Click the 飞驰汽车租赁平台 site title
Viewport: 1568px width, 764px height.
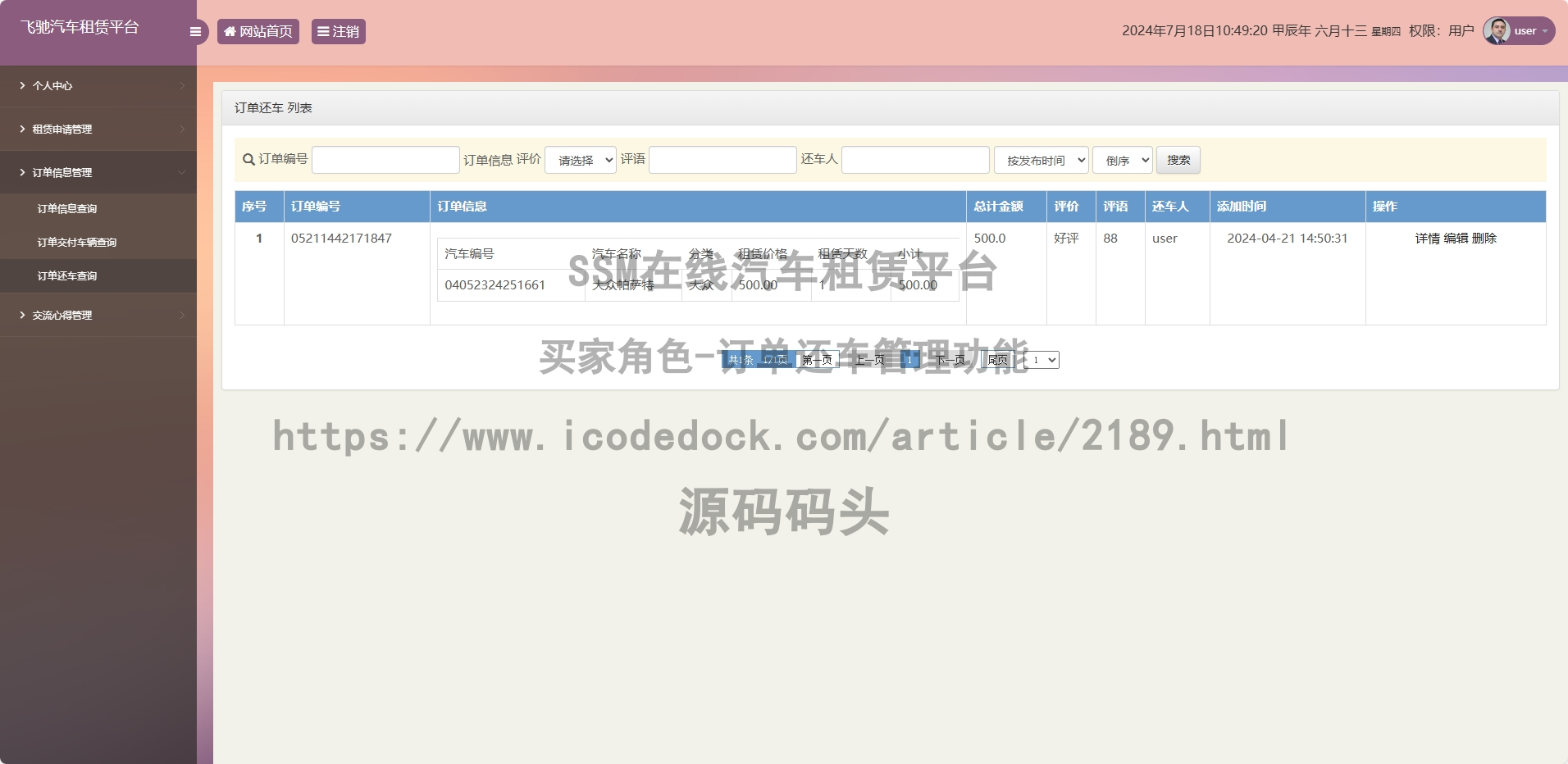(80, 27)
